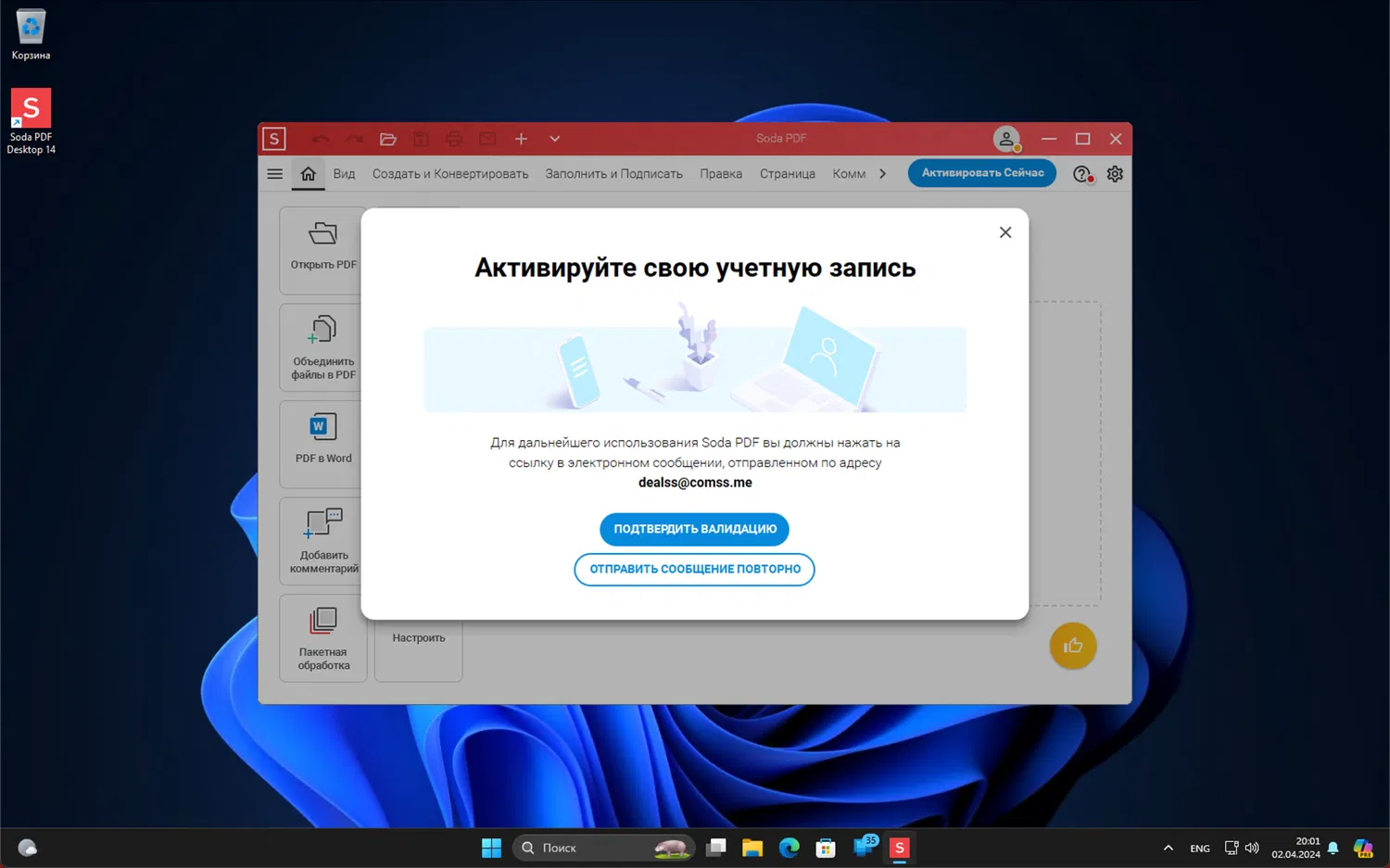Open the weather widget on taskbar

[28, 848]
